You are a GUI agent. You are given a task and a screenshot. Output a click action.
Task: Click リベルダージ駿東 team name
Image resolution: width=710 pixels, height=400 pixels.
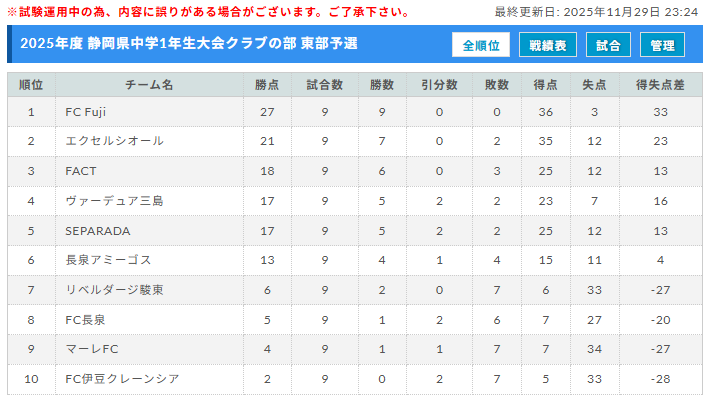[114, 290]
